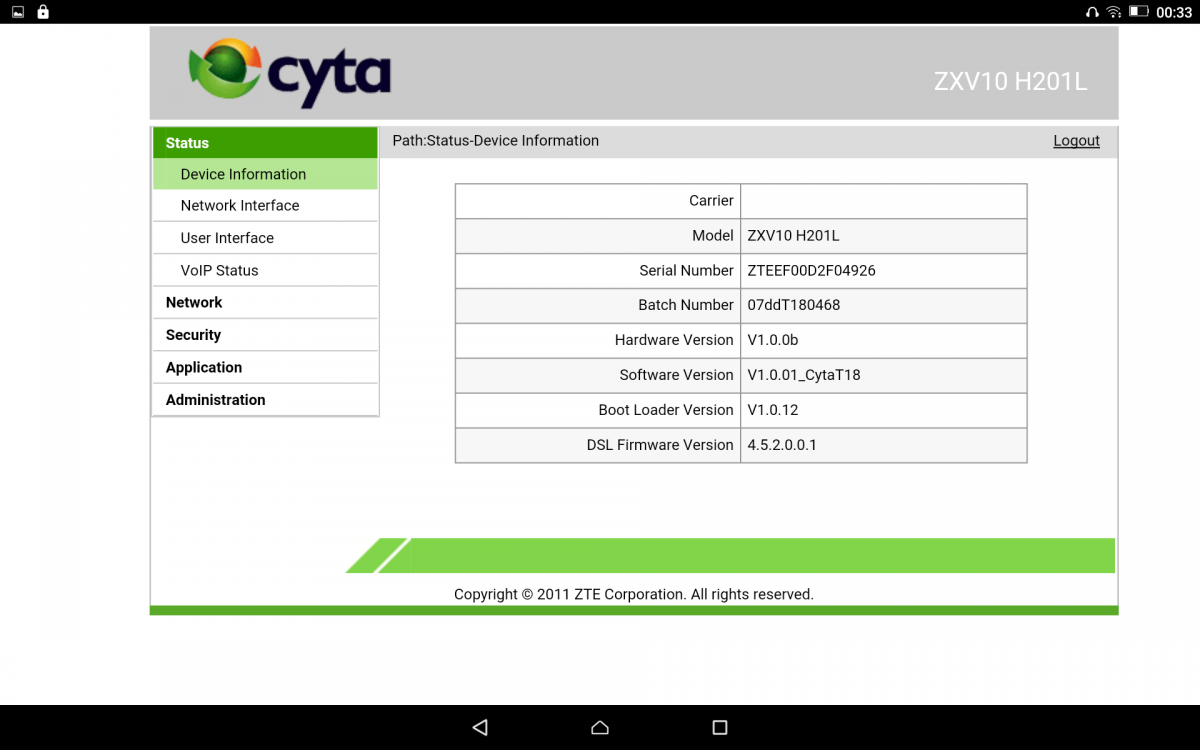
Task: Tap the cyta logo in header
Action: (290, 72)
